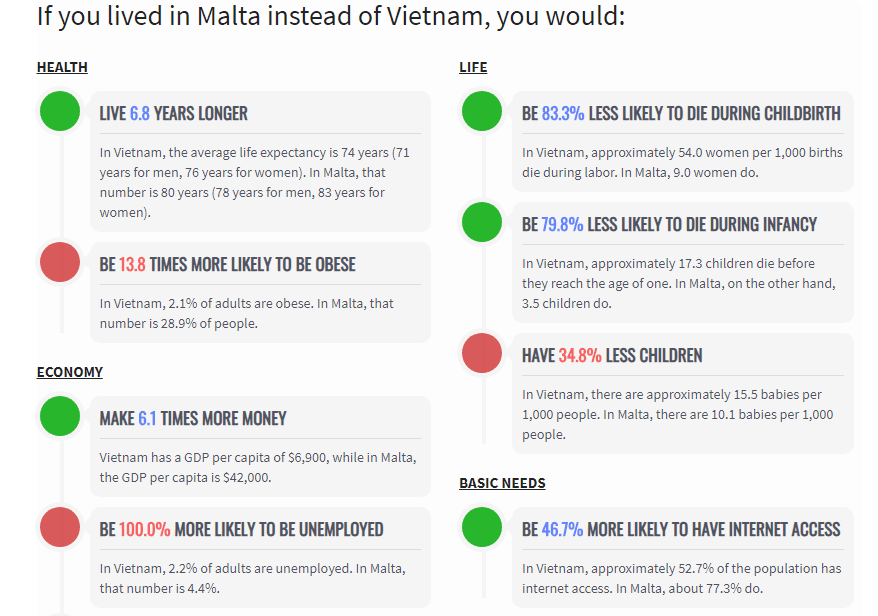This screenshot has height=616, width=878.
Task: Click red circle beside Have 34.8% Less Children
Action: [482, 353]
